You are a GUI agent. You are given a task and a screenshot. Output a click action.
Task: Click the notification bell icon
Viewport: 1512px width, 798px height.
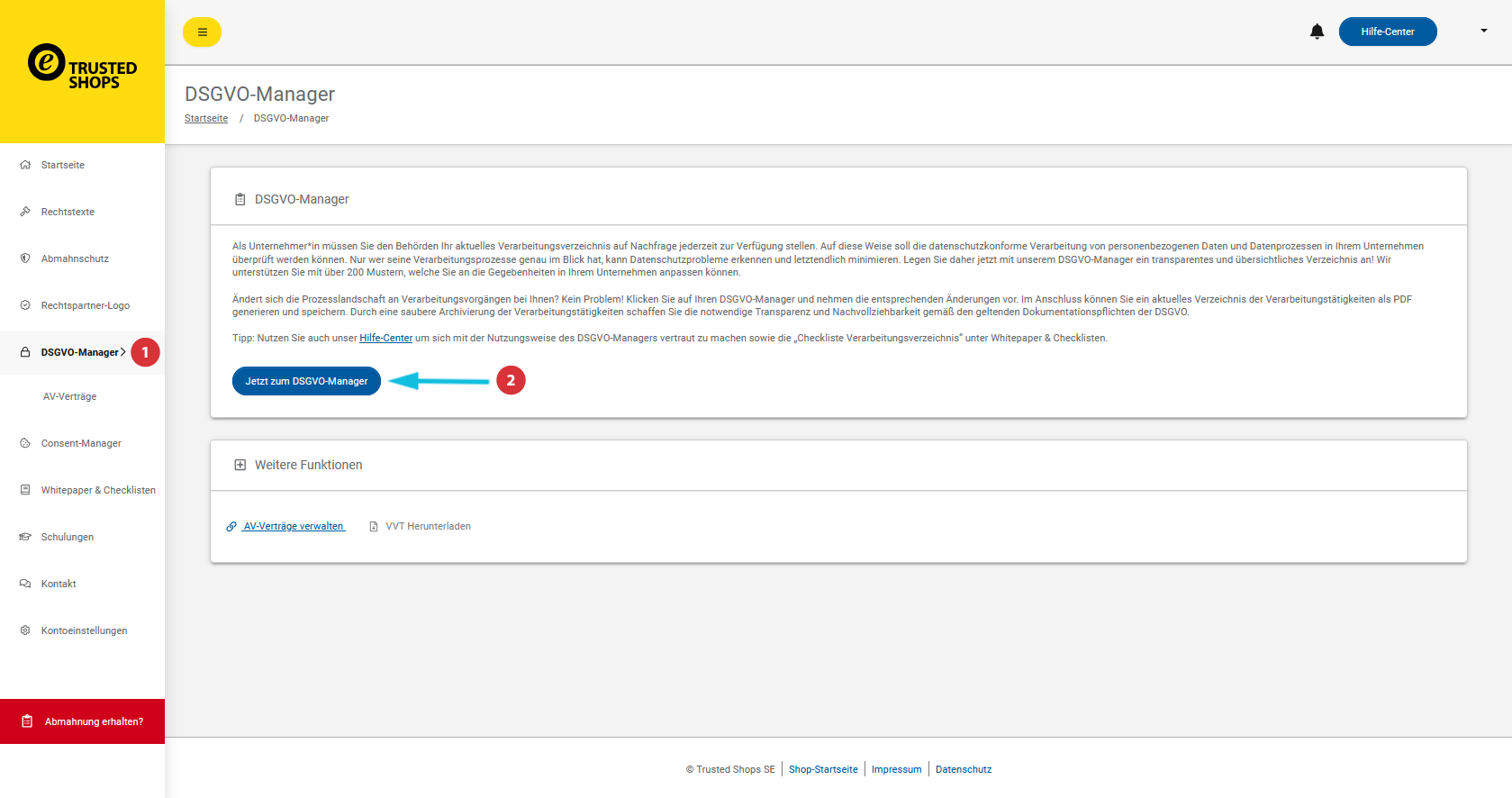point(1317,32)
